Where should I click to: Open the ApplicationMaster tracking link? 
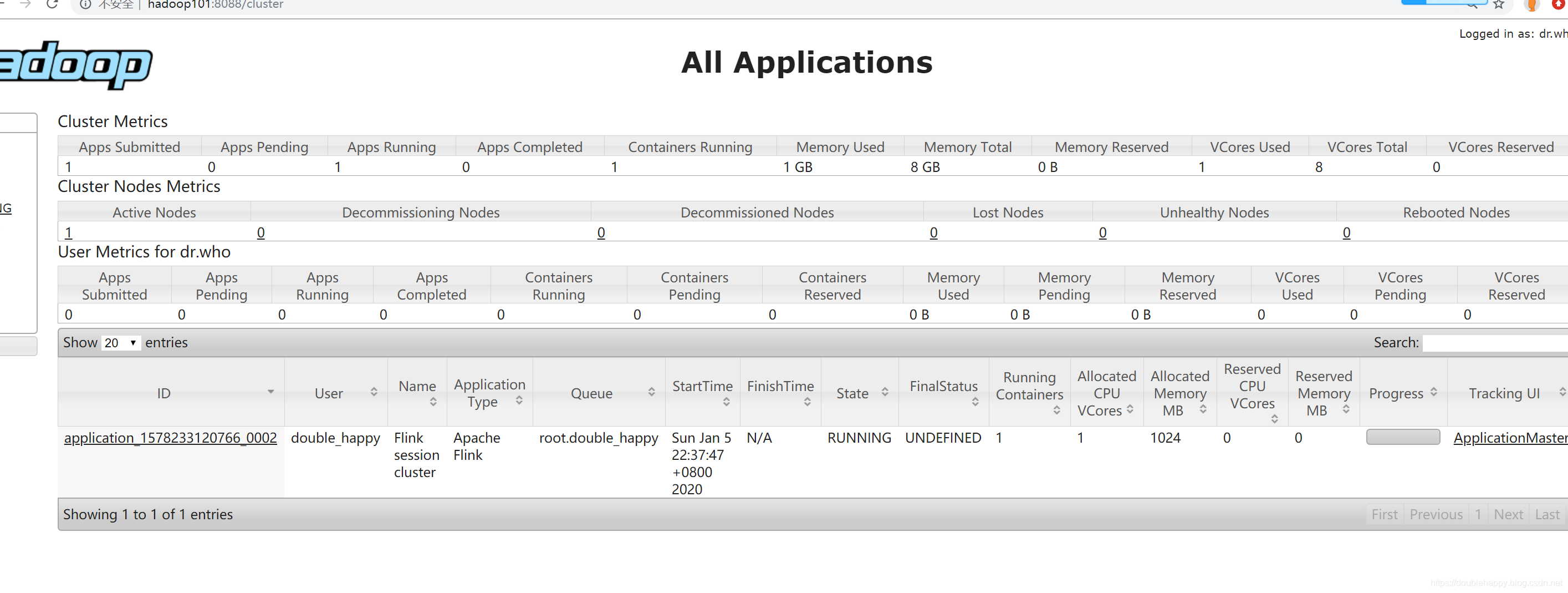[x=1510, y=438]
